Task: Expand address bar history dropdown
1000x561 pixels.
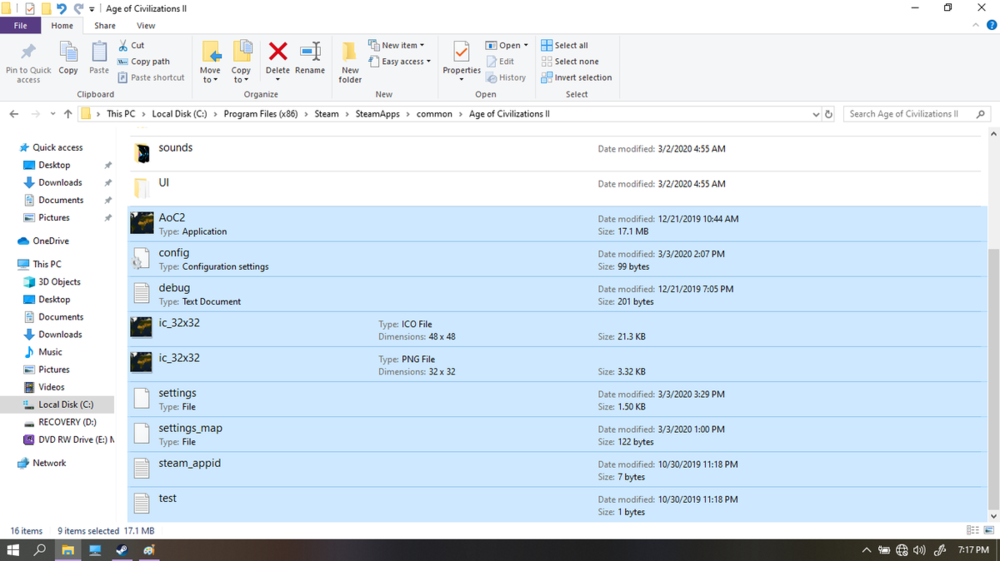Action: 816,114
